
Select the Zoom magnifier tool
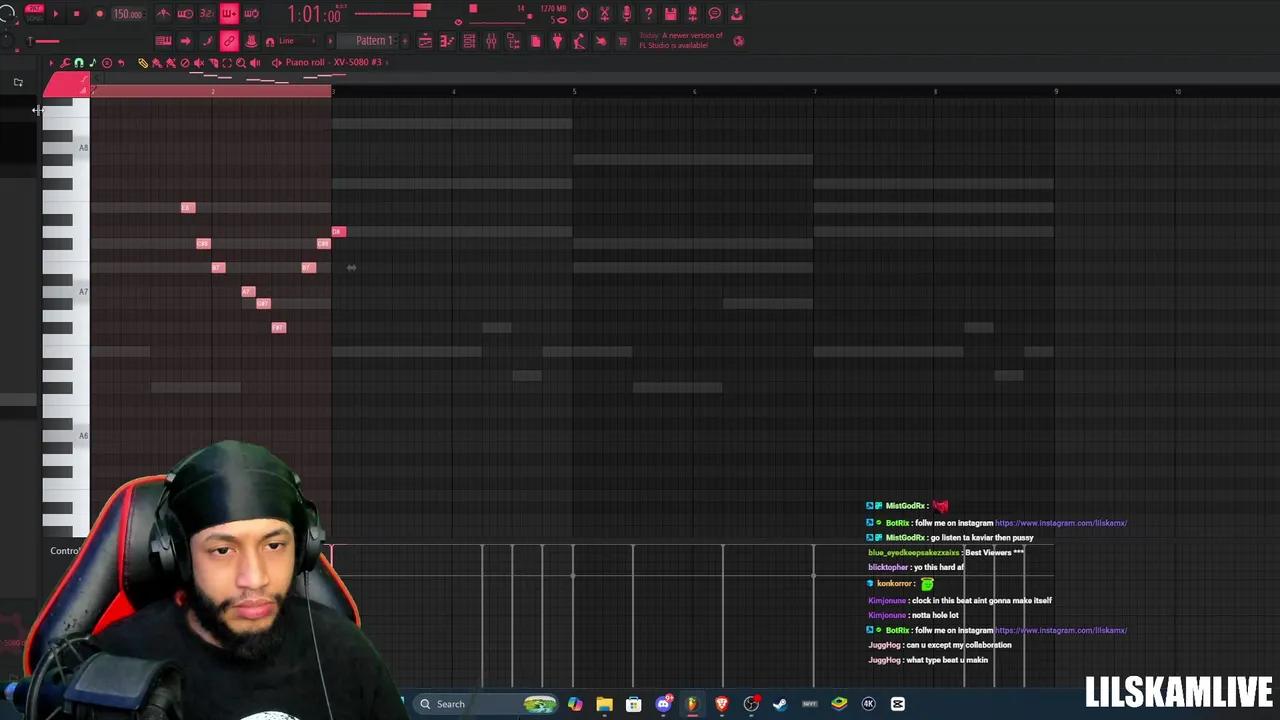(241, 62)
